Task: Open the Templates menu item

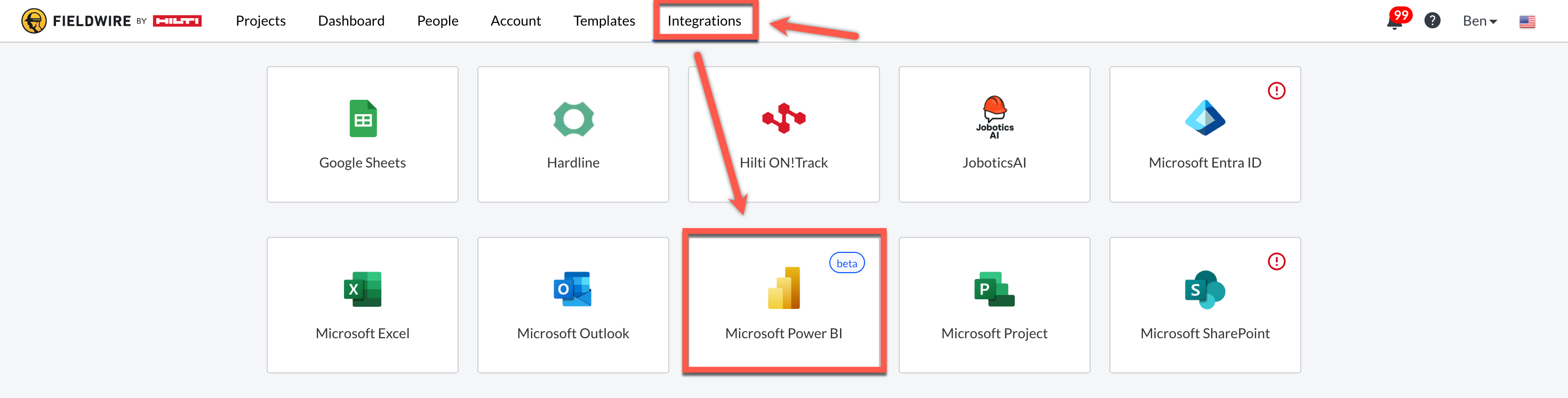Action: point(604,21)
